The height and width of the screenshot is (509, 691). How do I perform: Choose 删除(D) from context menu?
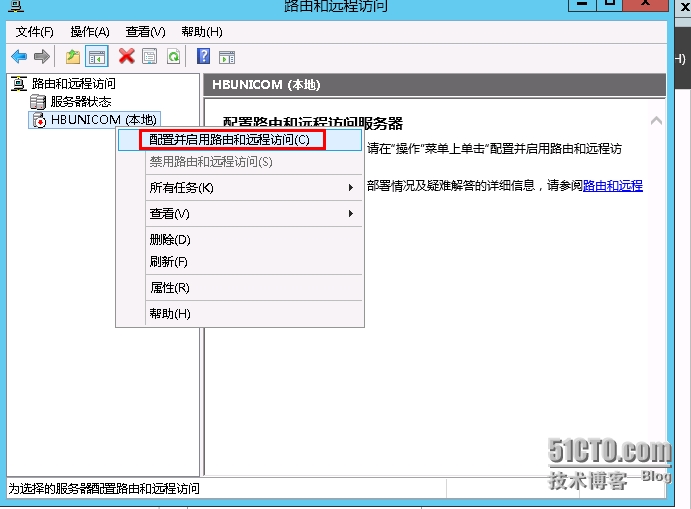(240, 239)
